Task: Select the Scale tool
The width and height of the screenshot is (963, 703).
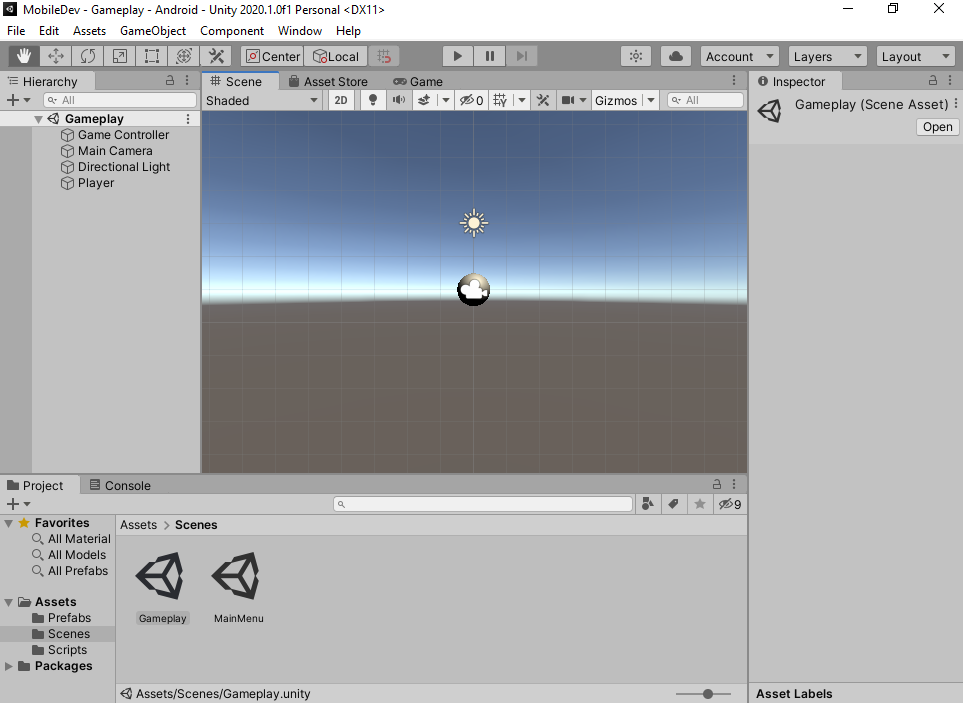Action: coord(120,56)
